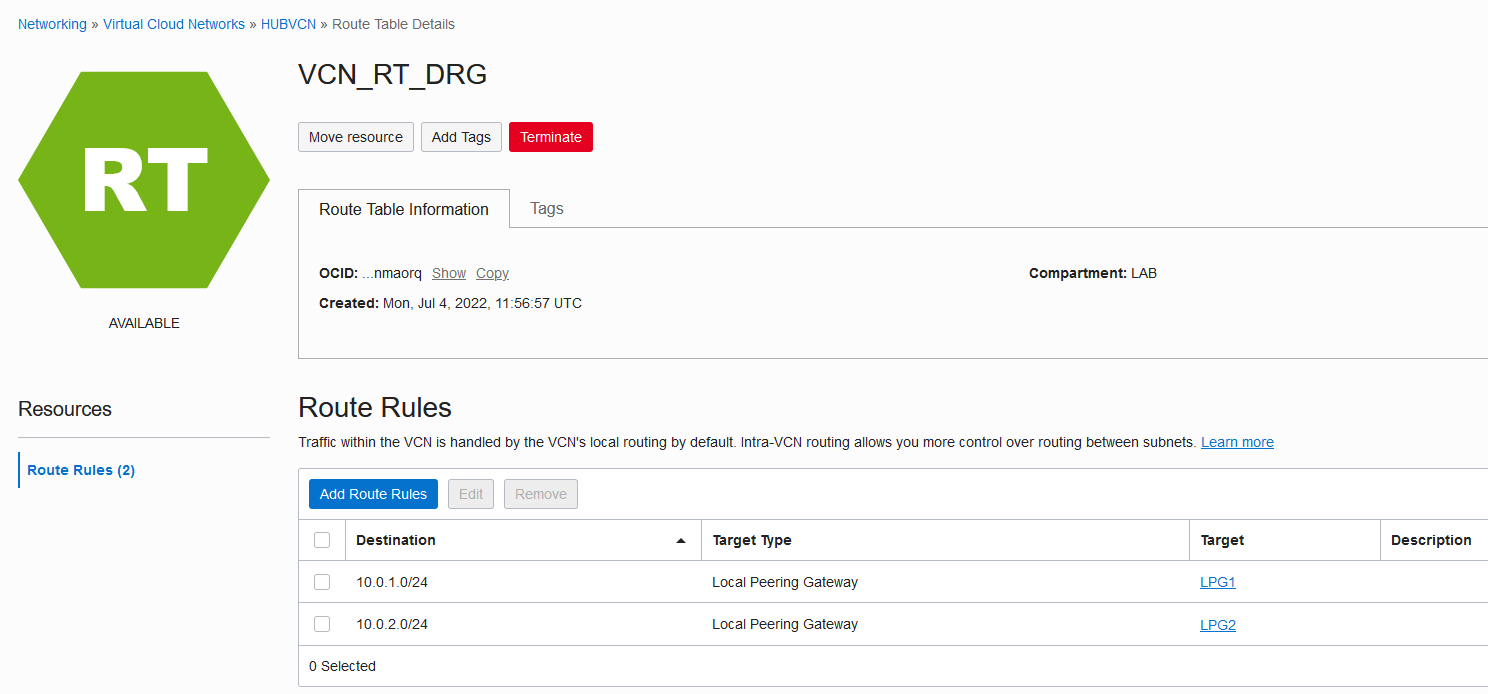The image size is (1488, 694).
Task: Select Route Rules (2) in Resources
Action: [81, 470]
